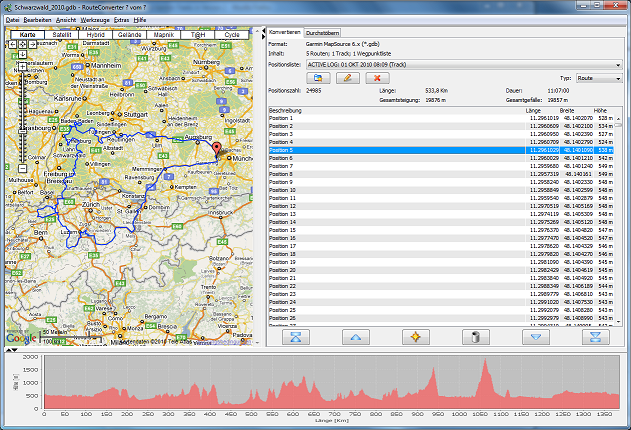
Task: Click the red marker pin near München
Action: 217,149
